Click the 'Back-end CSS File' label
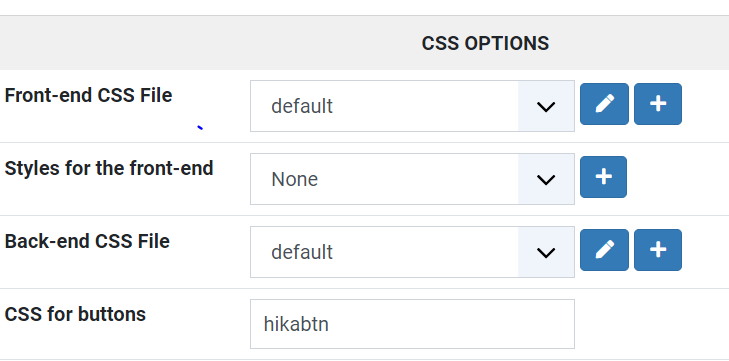729x361 pixels. pyautogui.click(x=87, y=241)
